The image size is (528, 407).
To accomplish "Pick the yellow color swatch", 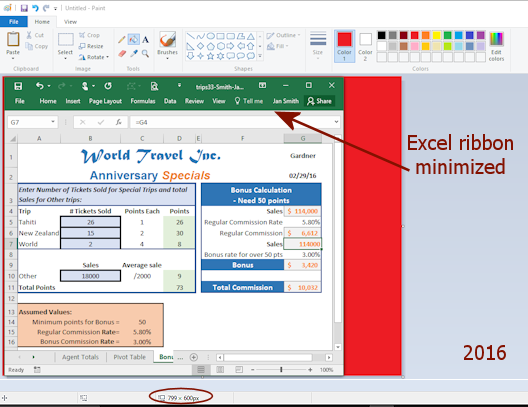I will point(437,35).
